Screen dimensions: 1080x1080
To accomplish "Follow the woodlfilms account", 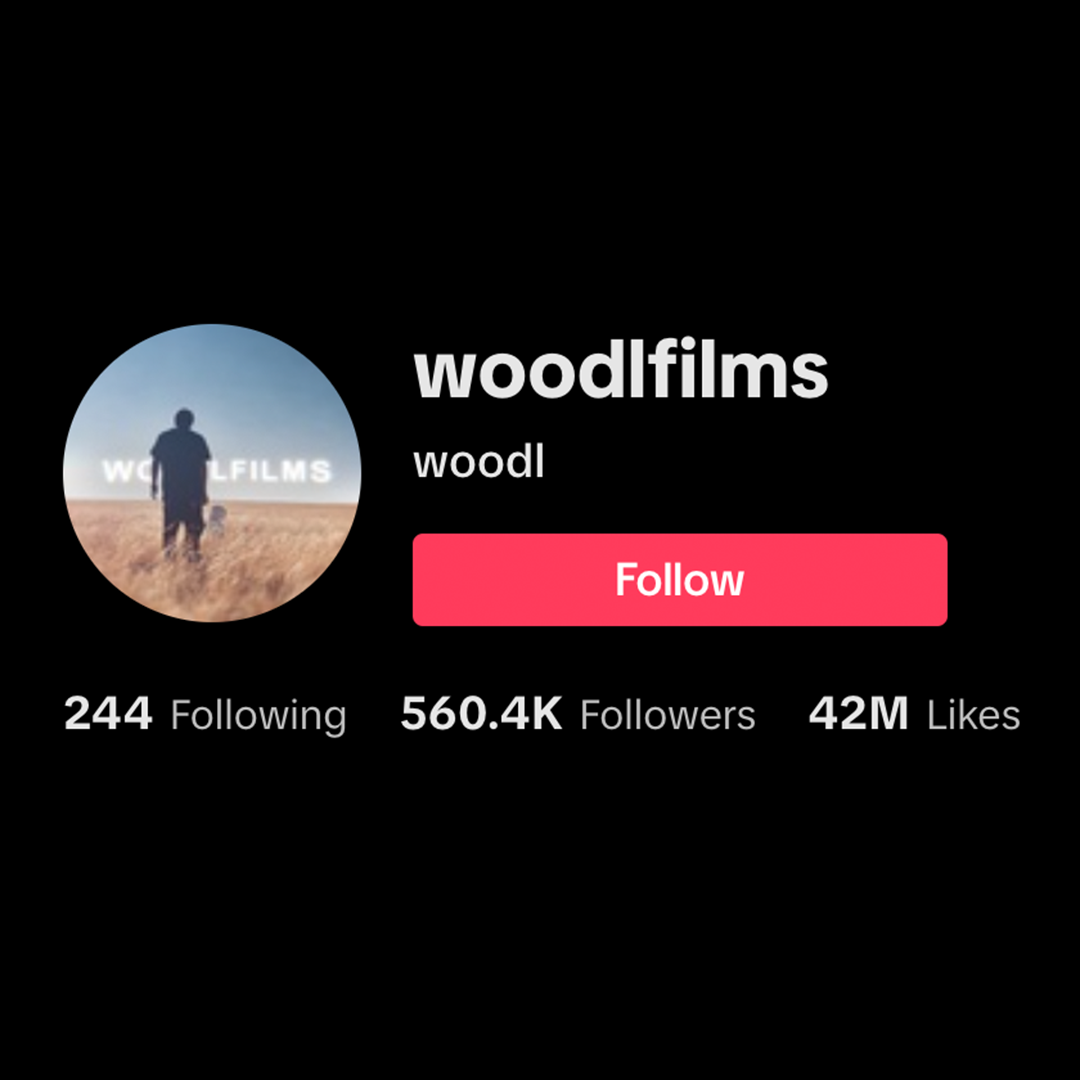I will (680, 579).
